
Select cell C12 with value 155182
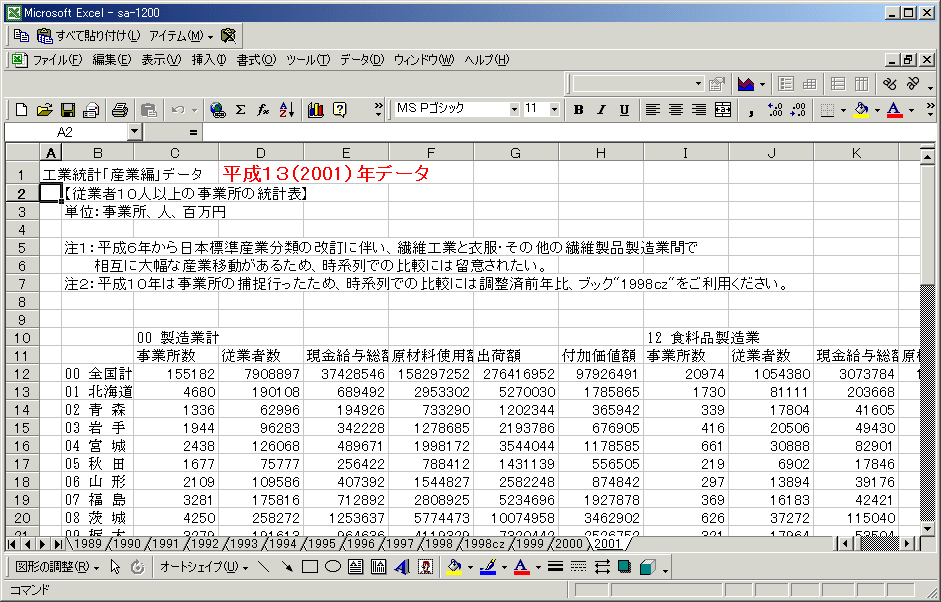tap(175, 373)
